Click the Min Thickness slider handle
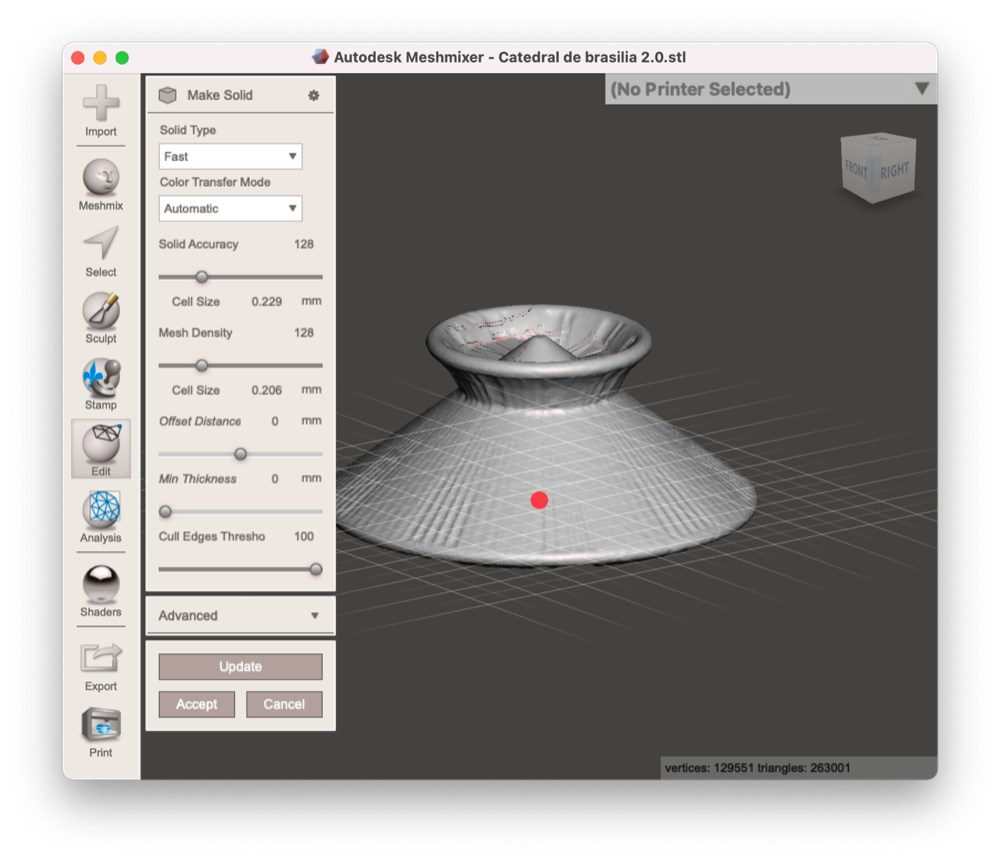Screen dimensions: 1000x862 point(165,511)
